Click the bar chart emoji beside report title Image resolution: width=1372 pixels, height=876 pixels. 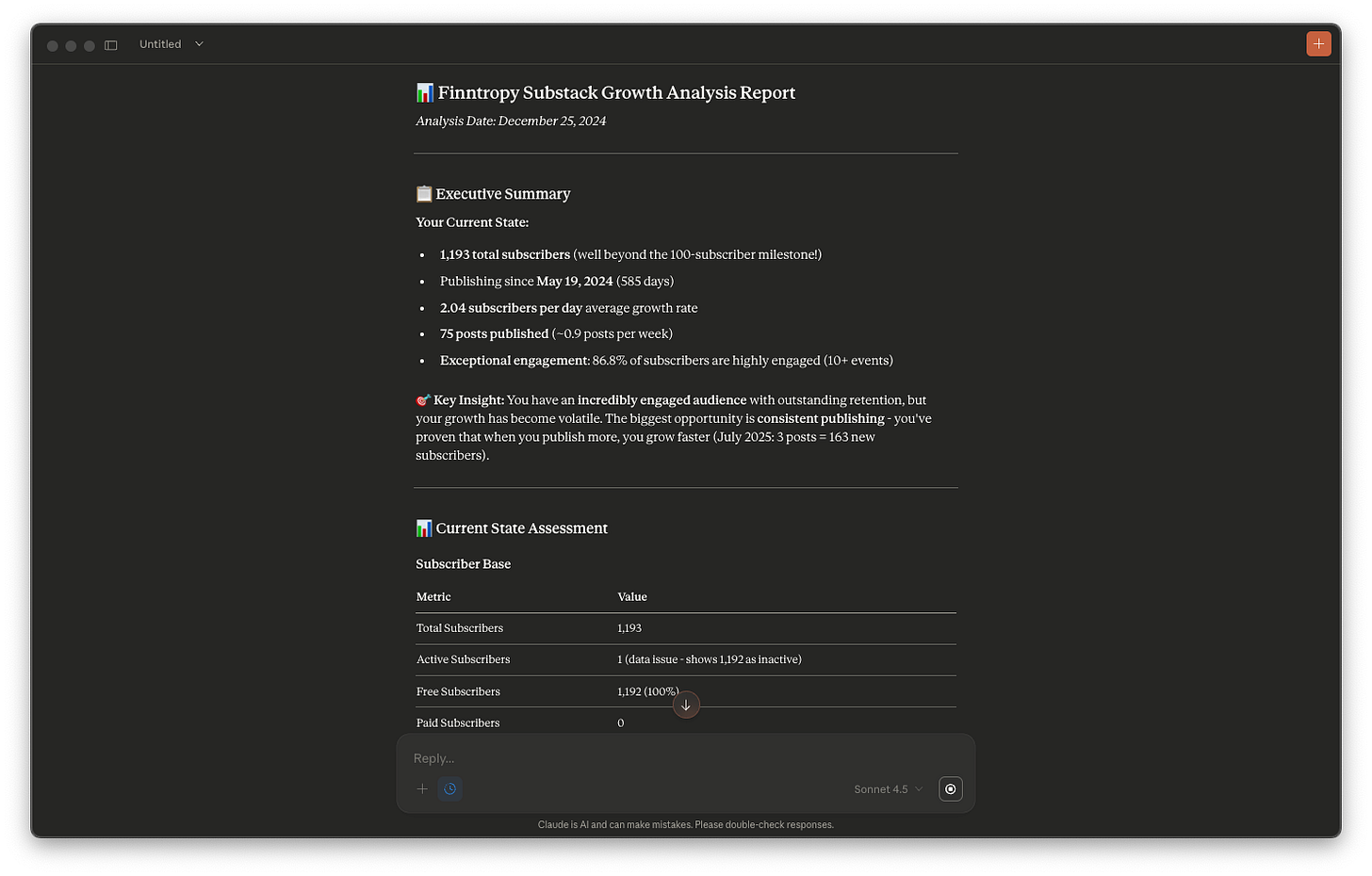425,92
